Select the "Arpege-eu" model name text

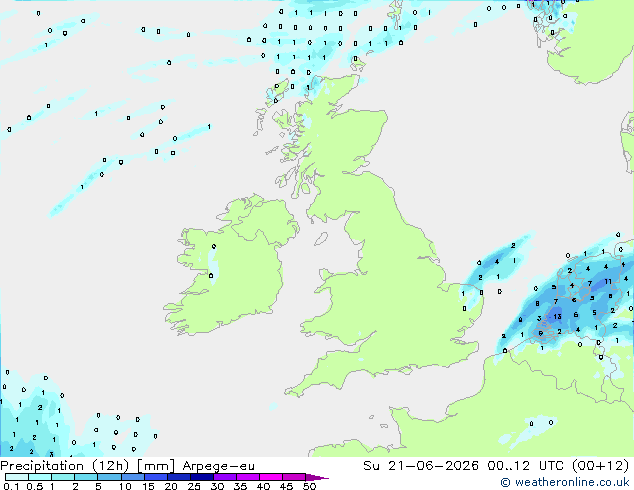(x=219, y=467)
